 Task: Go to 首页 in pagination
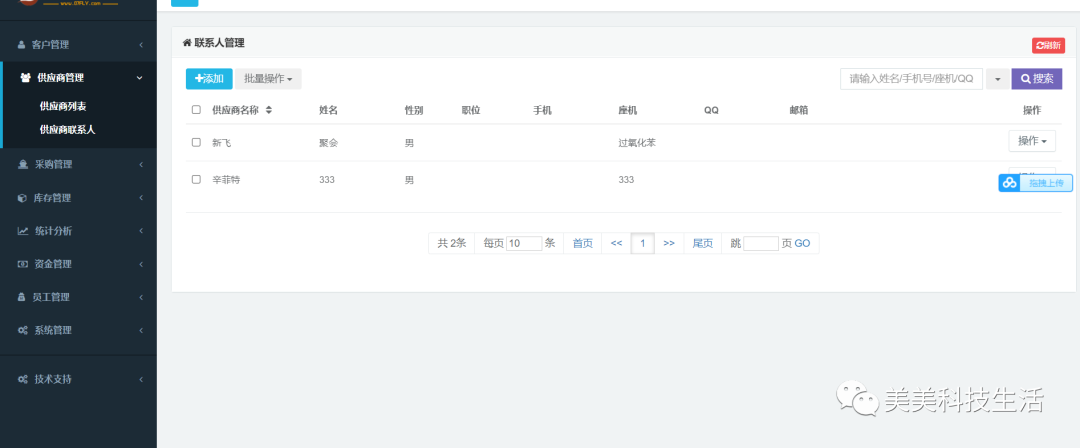coord(583,243)
